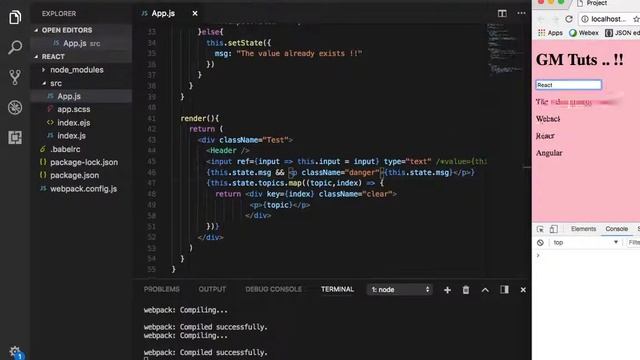The height and width of the screenshot is (360, 640).
Task: Select the App.js editor tab
Action: (x=163, y=13)
